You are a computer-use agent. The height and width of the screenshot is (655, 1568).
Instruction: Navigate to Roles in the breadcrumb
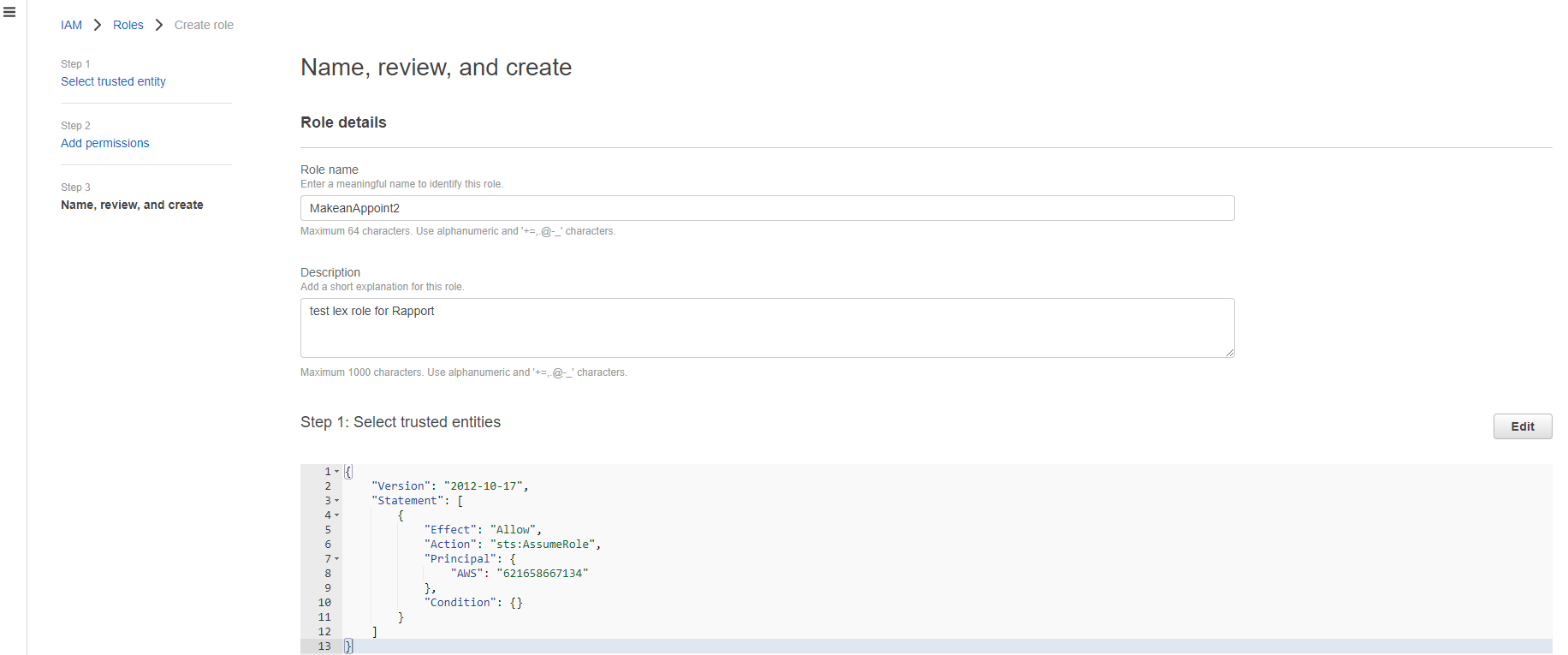tap(128, 25)
